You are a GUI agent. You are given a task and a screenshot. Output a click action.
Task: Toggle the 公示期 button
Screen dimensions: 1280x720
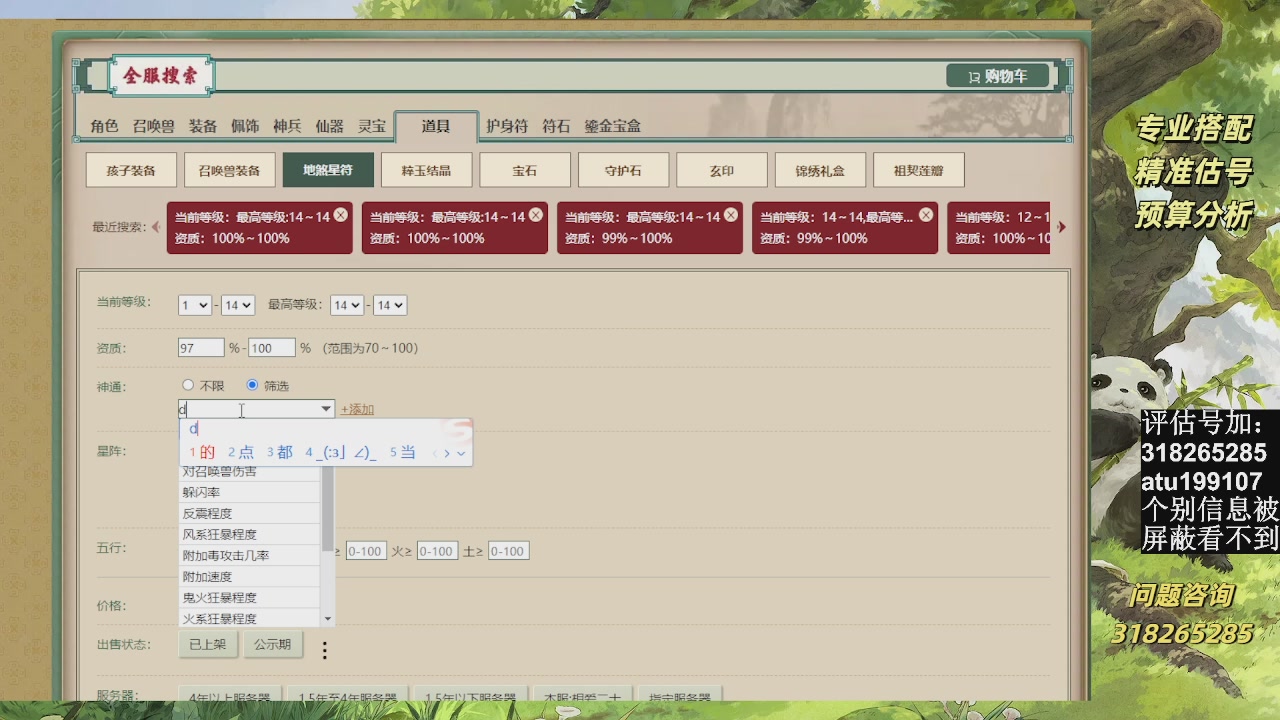(272, 644)
